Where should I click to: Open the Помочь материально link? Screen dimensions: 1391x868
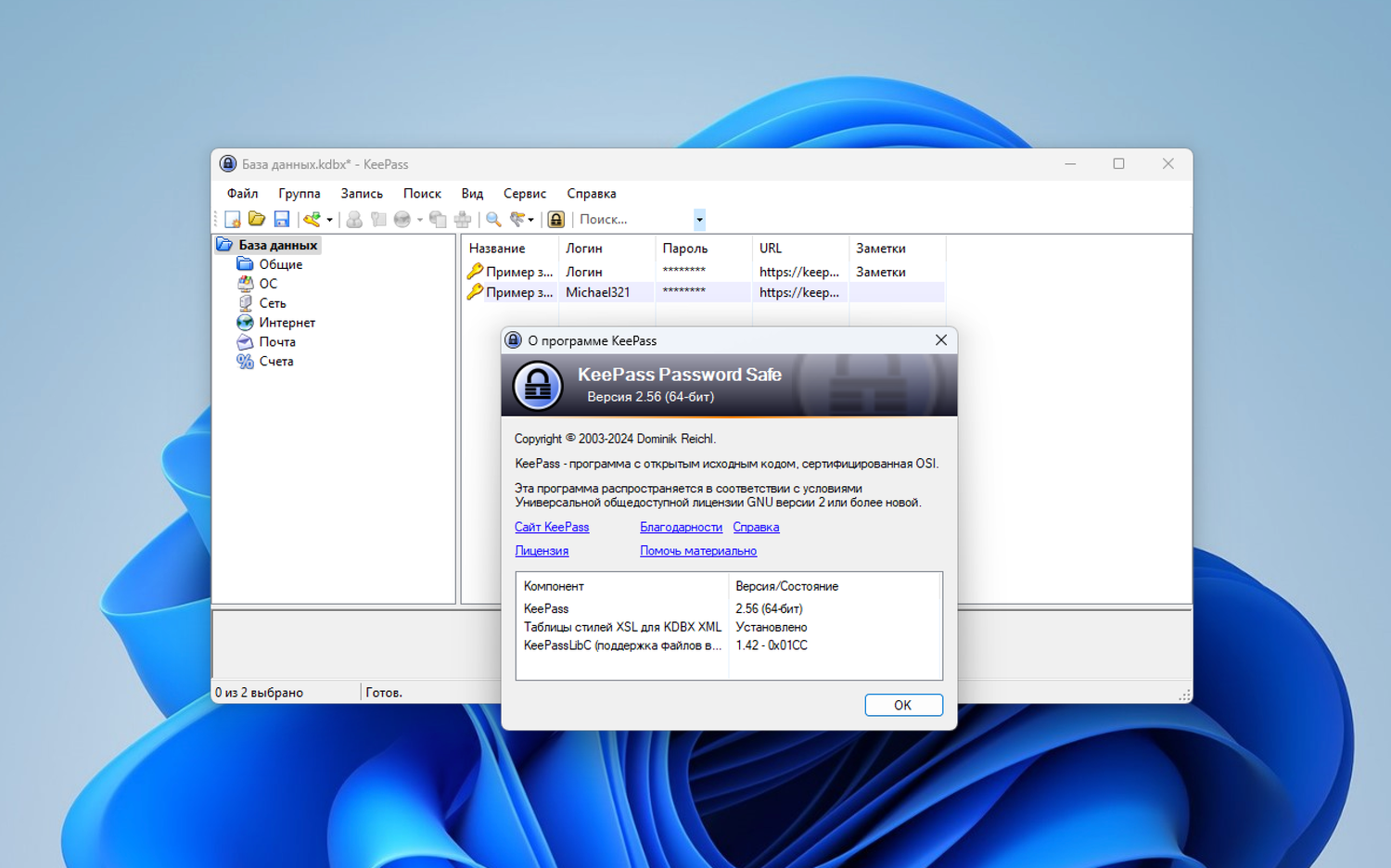point(697,551)
